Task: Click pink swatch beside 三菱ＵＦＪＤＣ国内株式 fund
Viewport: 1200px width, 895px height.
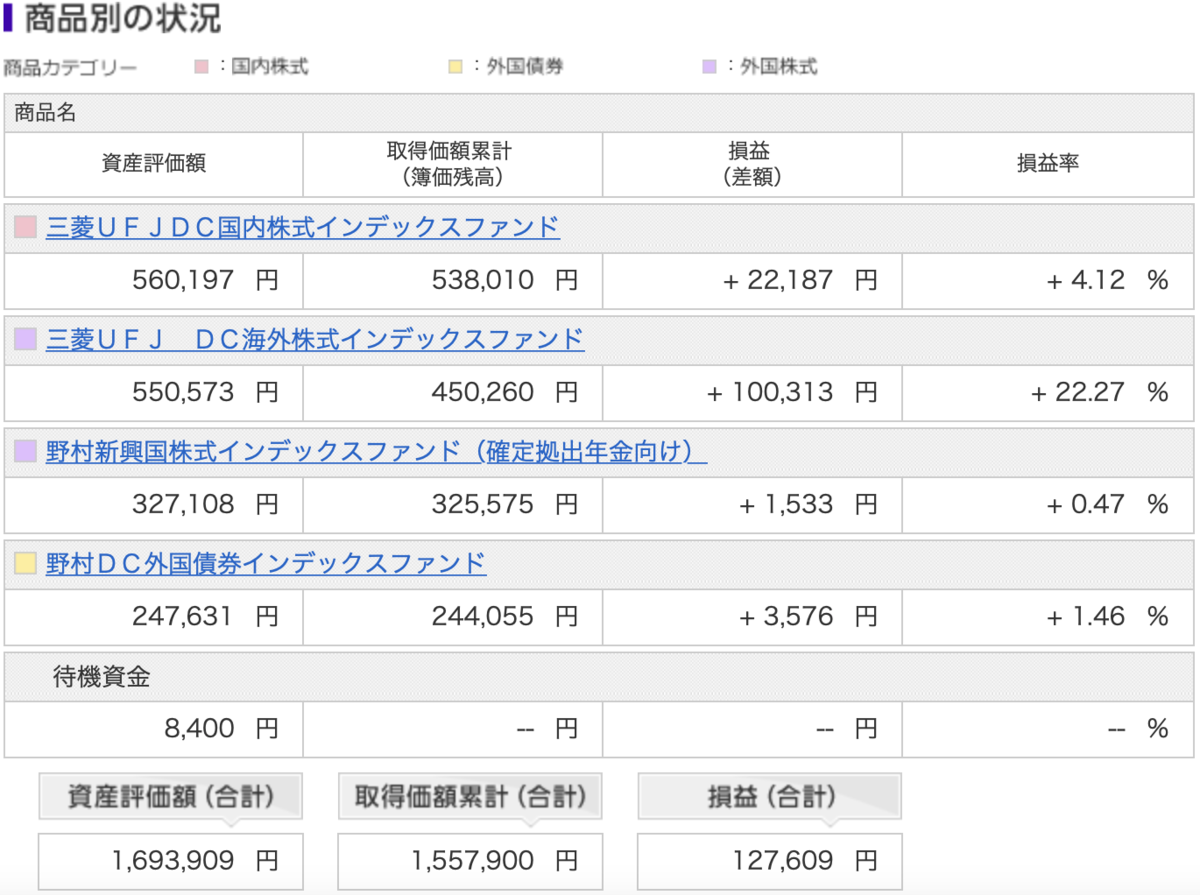Action: (25, 228)
